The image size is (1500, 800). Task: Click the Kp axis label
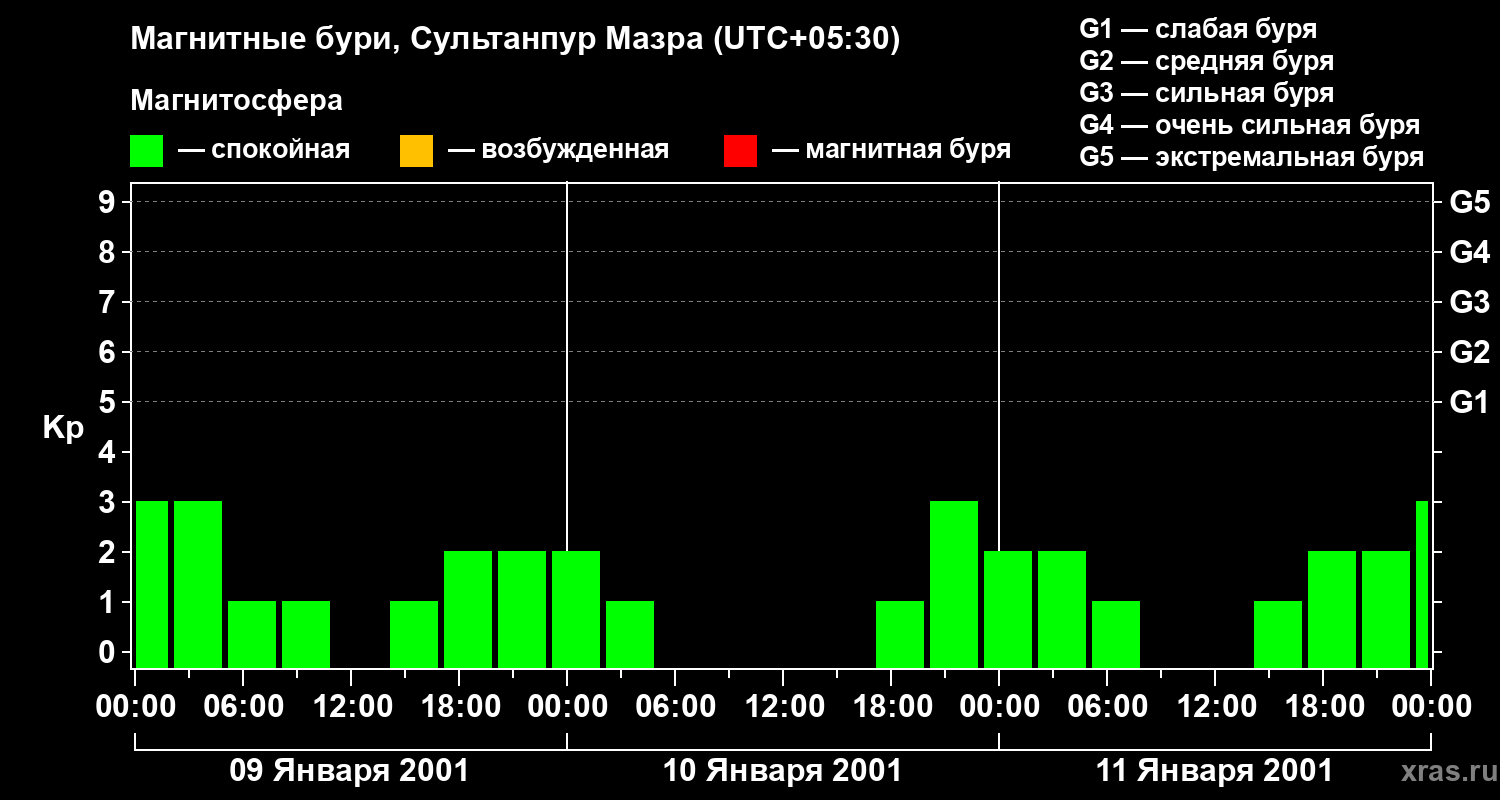click(x=63, y=428)
